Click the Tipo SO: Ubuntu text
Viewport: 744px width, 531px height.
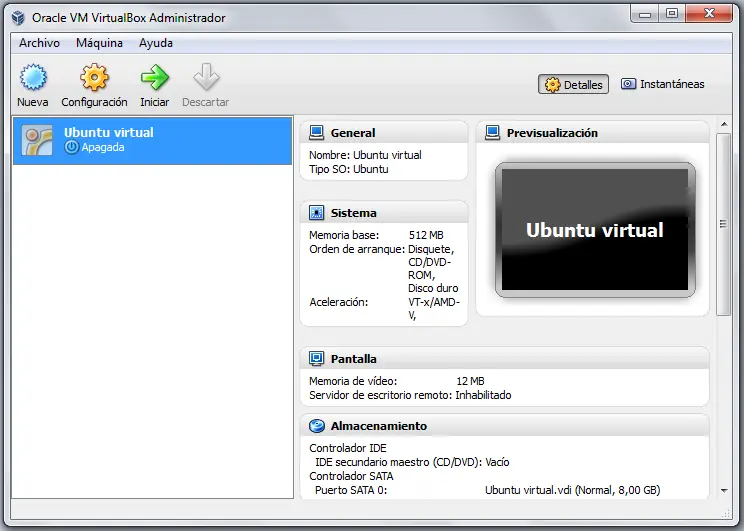pyautogui.click(x=348, y=169)
